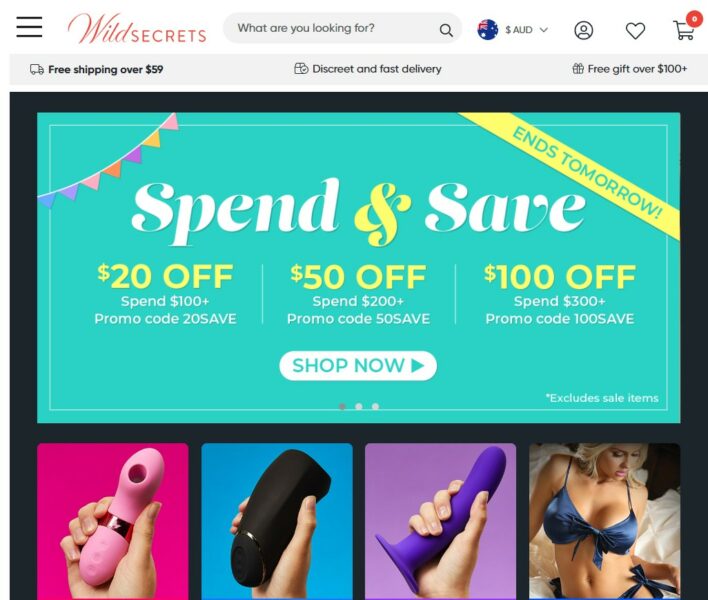The image size is (708, 600).
Task: Select the first carousel dot
Action: click(x=342, y=406)
